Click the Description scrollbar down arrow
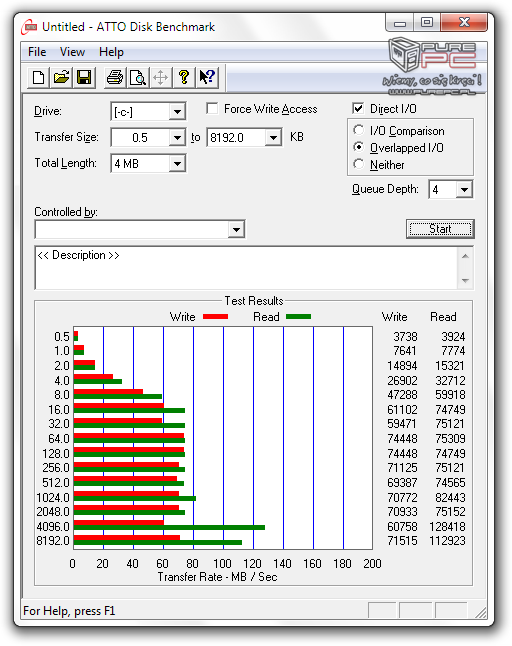Image resolution: width=512 pixels, height=646 pixels. 465,280
